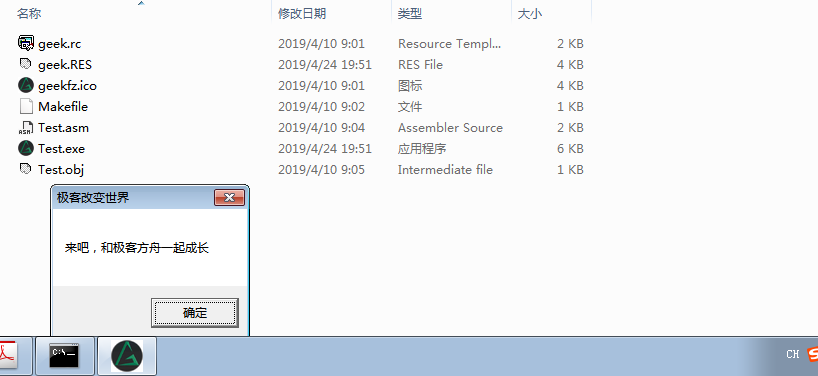Sort files by the 类型 column header

(x=410, y=14)
